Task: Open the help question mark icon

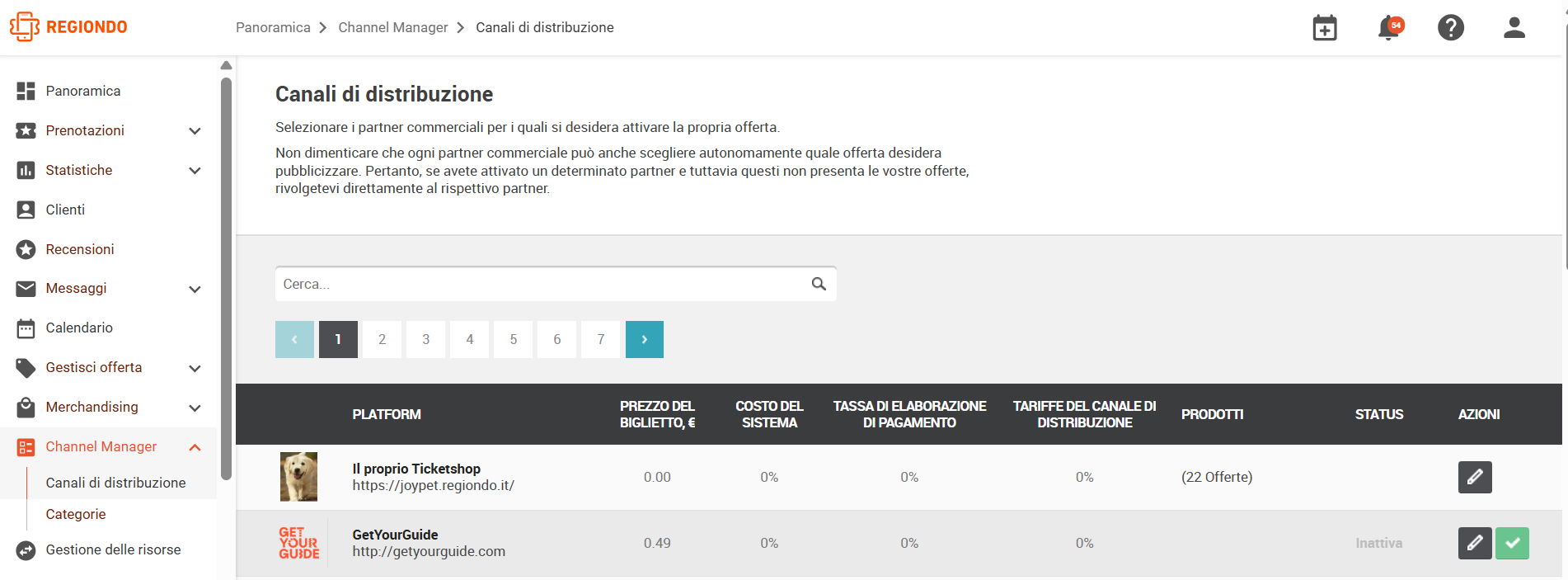Action: click(1451, 28)
